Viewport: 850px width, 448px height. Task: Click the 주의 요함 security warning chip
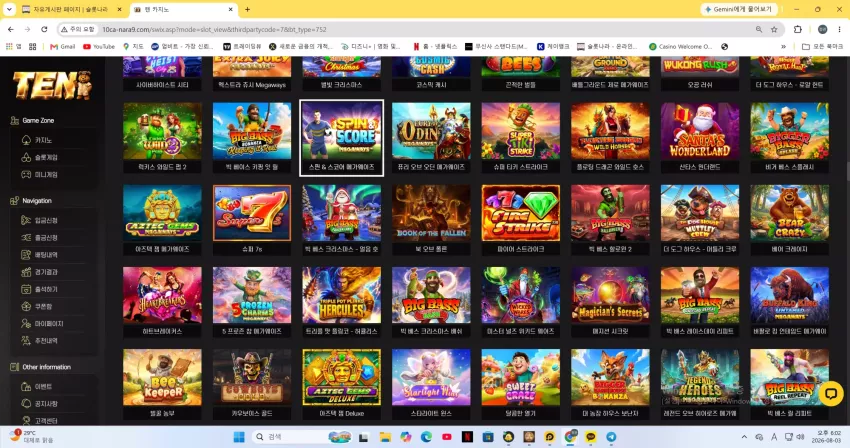click(78, 29)
